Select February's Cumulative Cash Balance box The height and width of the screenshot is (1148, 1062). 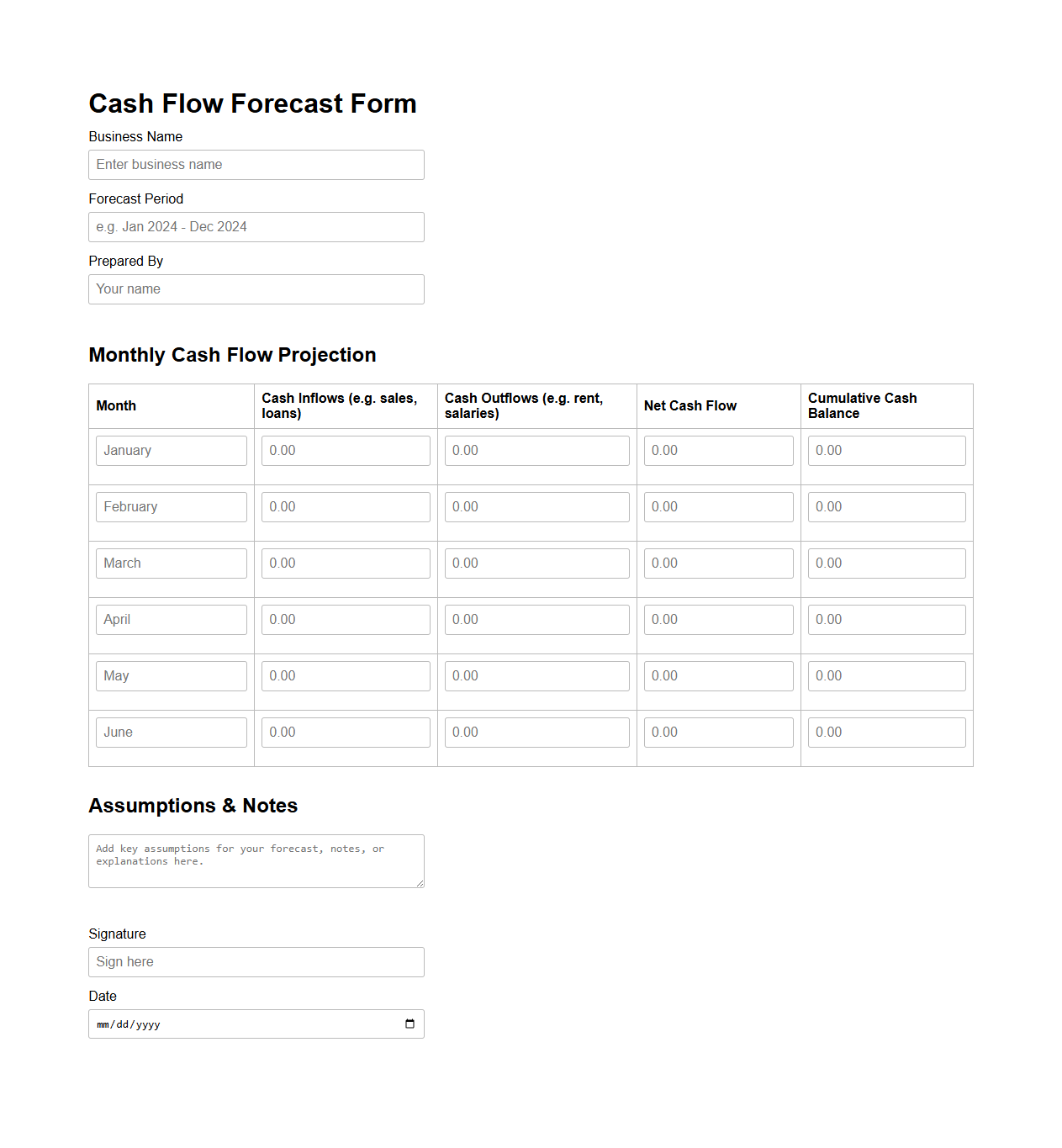click(x=886, y=506)
